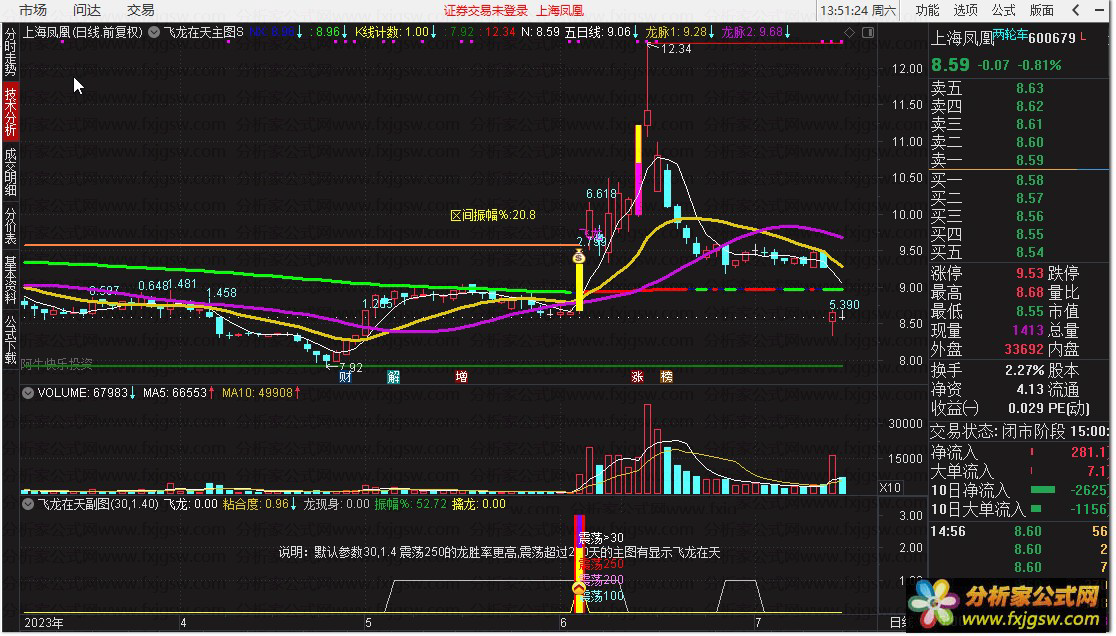
Task: Open 公式下载 sidebar tab
Action: [10, 339]
